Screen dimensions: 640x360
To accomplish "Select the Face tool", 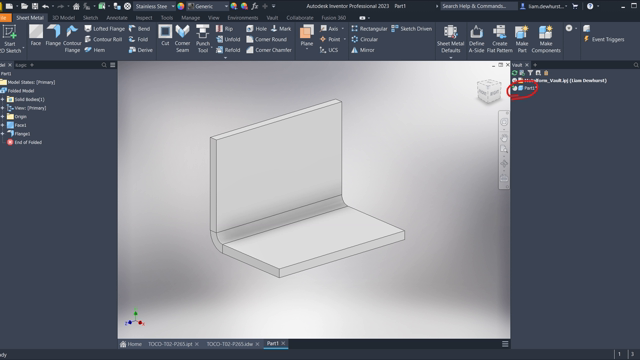I will 36,35.
